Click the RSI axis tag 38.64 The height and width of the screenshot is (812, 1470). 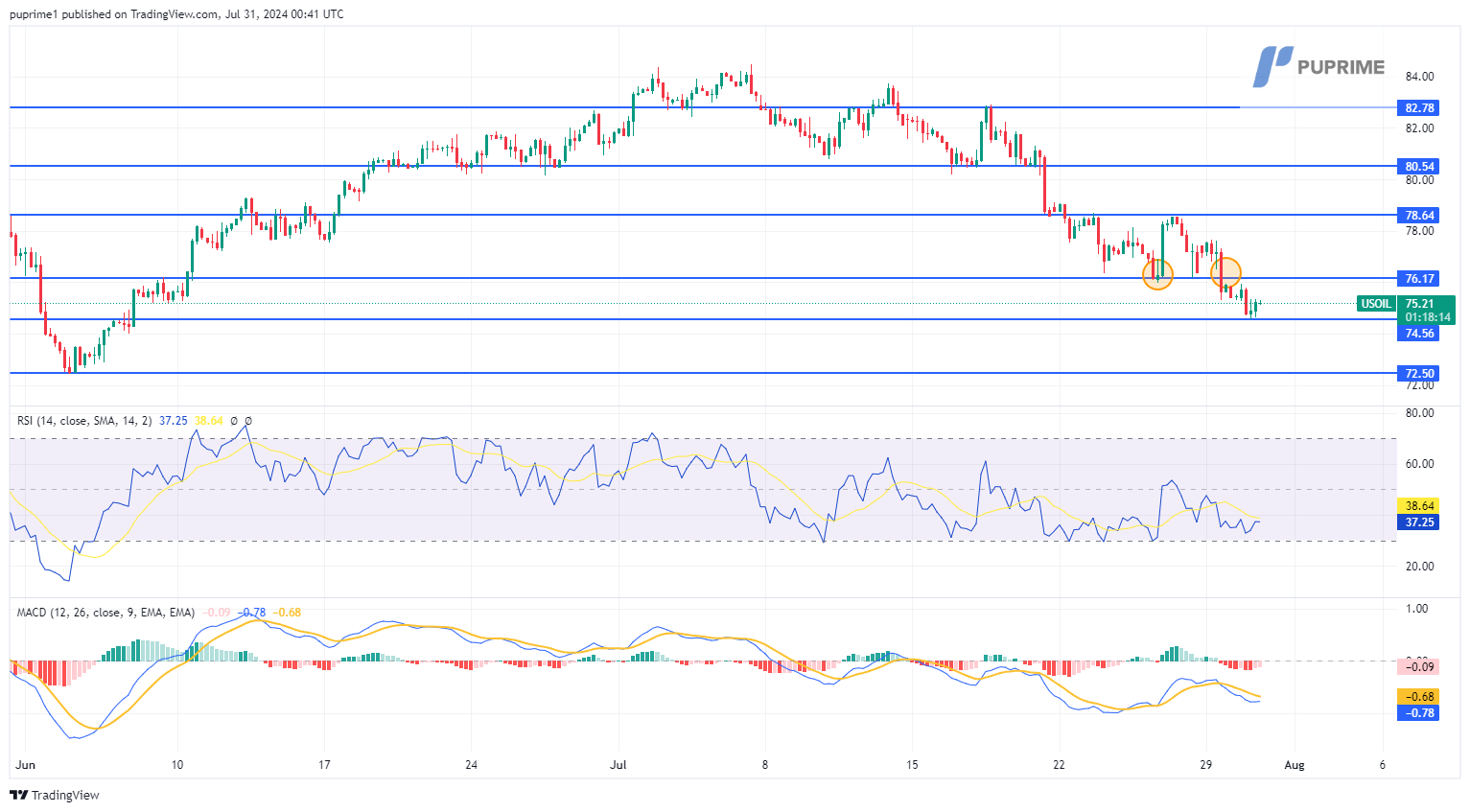click(1419, 506)
